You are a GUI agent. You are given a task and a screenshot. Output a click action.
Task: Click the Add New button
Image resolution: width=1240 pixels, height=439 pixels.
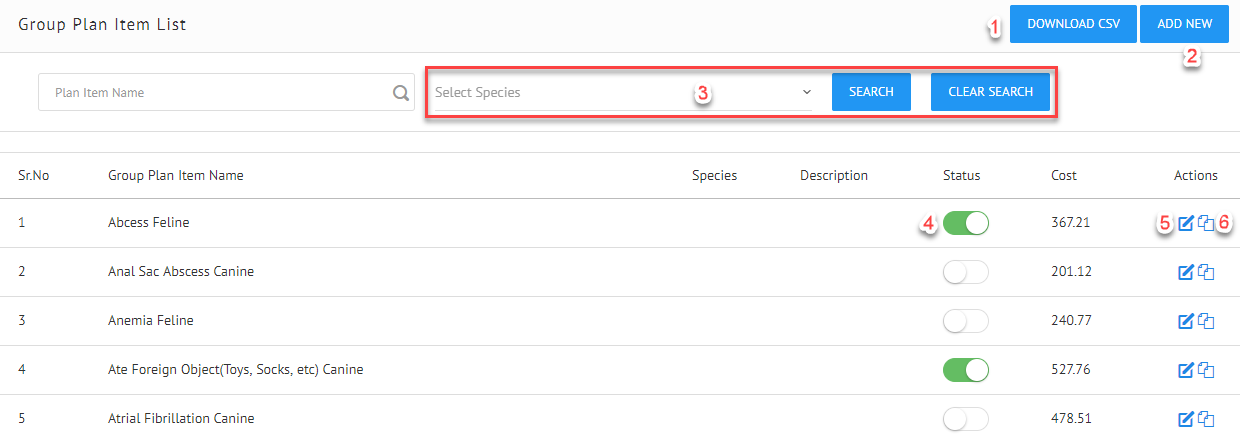1184,24
